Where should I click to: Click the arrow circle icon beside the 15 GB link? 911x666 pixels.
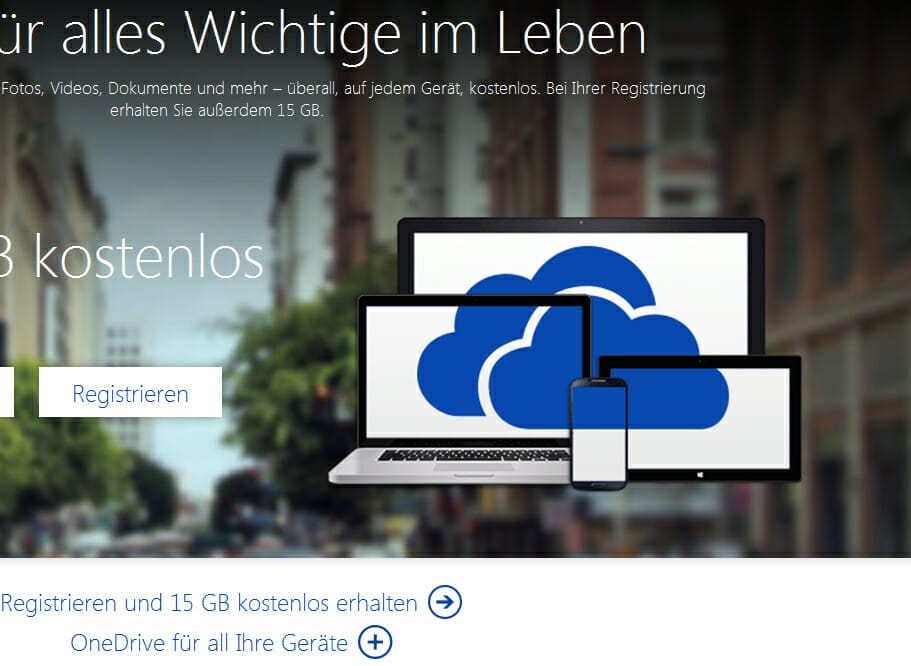445,603
